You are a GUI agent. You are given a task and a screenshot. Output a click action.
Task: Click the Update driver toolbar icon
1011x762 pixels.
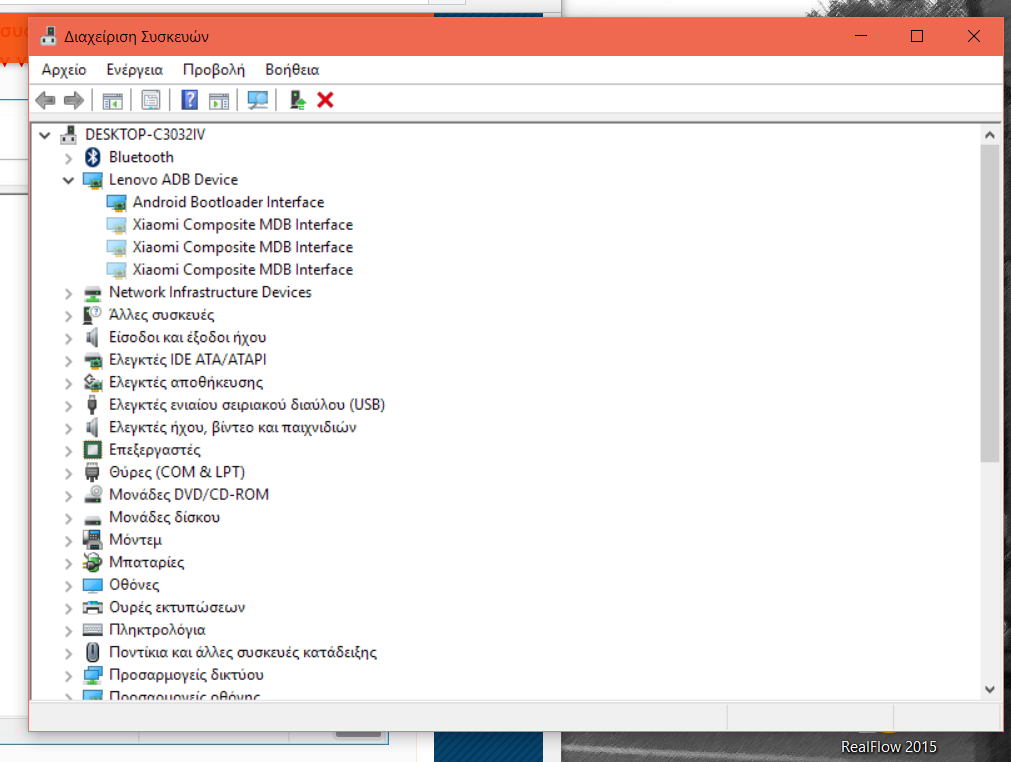[x=297, y=100]
